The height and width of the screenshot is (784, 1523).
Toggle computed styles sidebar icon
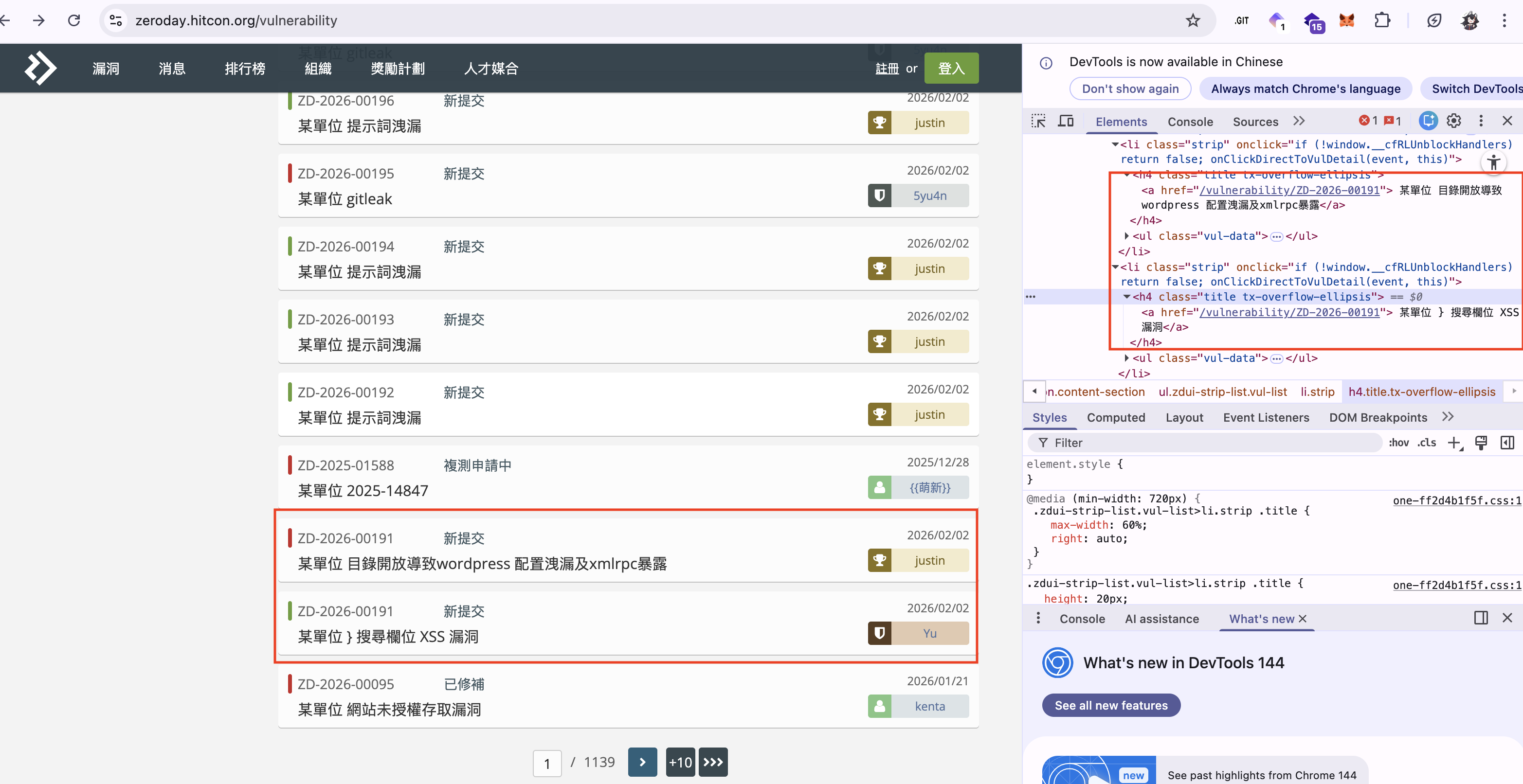click(x=1507, y=443)
